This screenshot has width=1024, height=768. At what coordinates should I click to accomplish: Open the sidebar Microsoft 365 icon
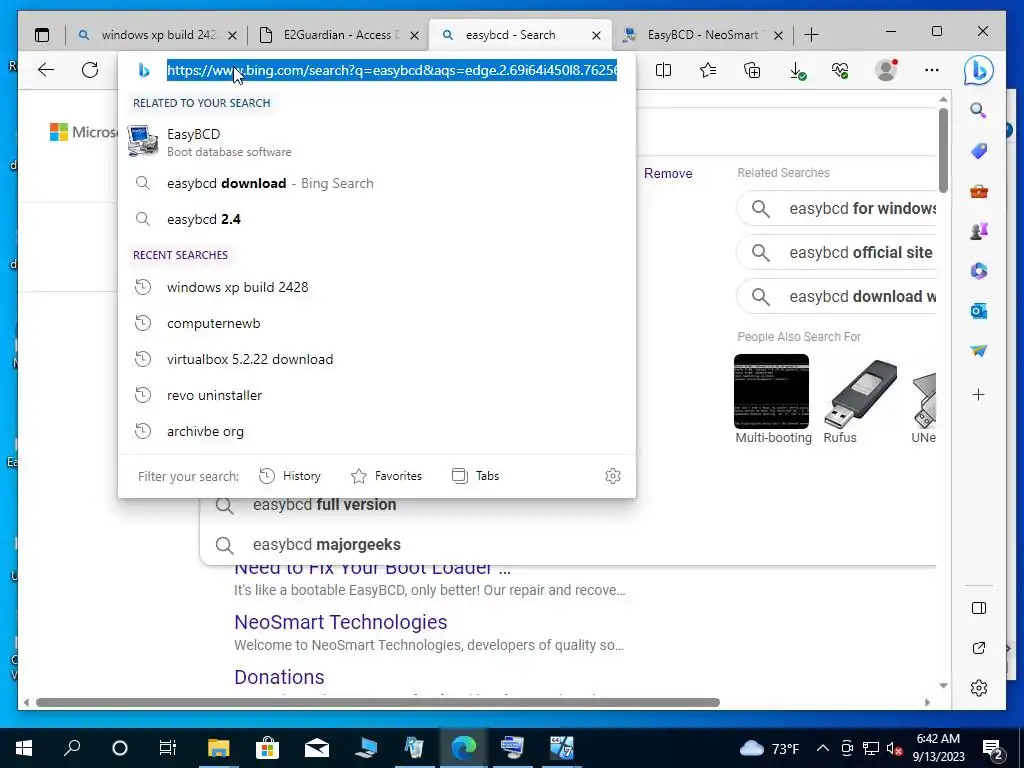[978, 270]
